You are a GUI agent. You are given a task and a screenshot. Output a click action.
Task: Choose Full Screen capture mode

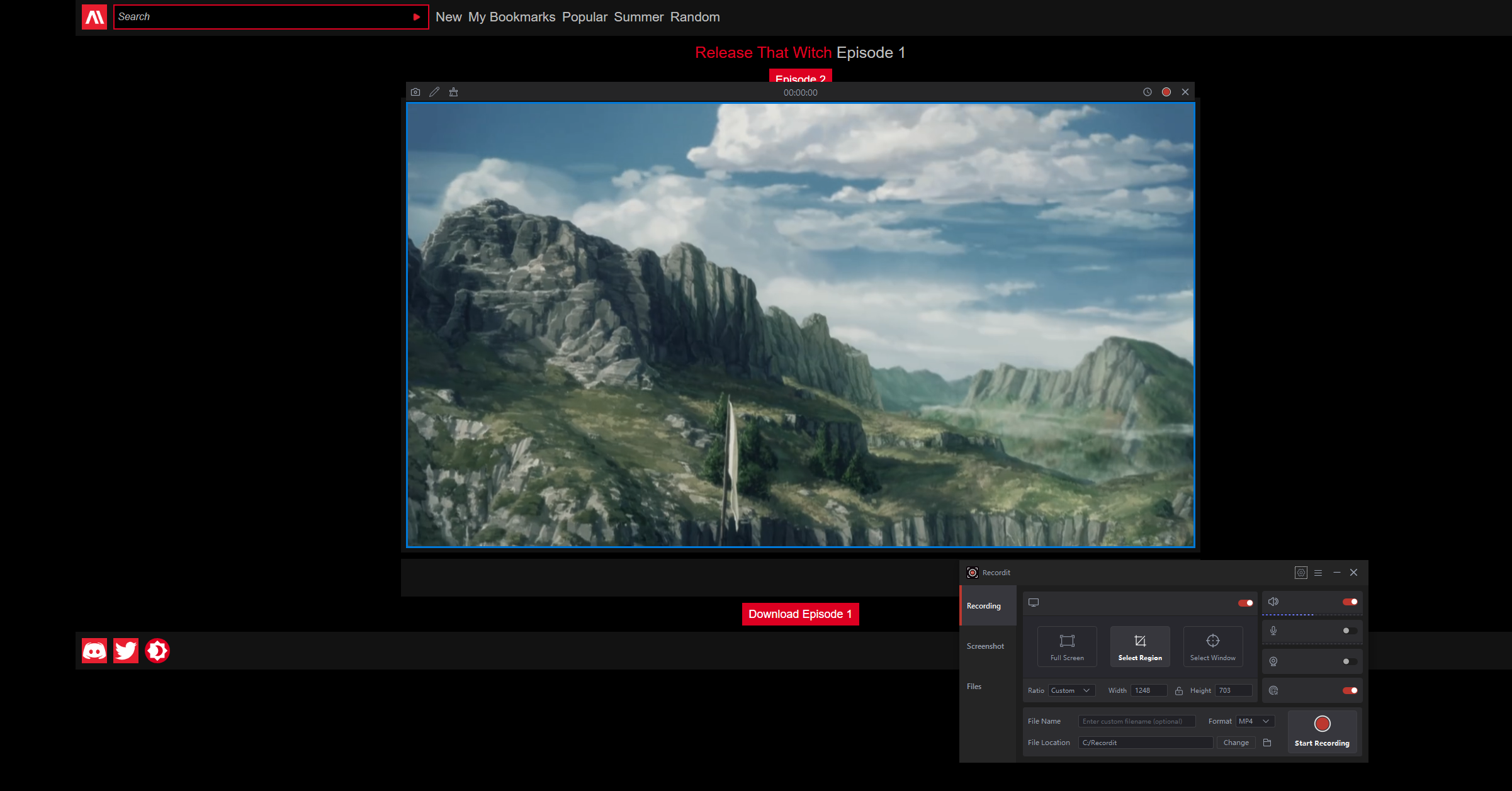coord(1067,646)
